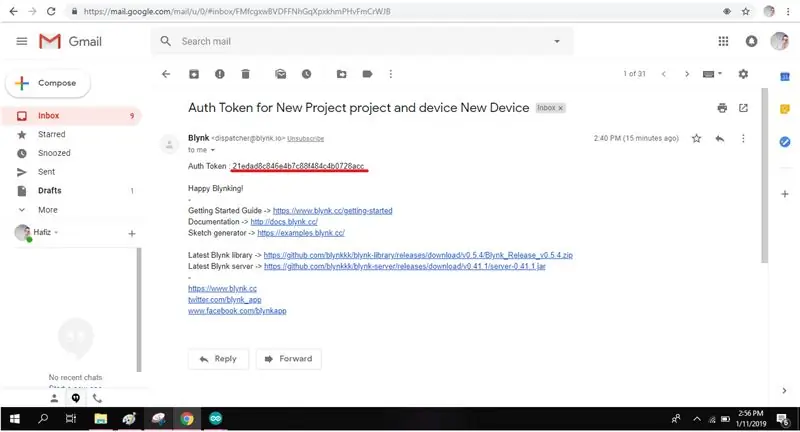Click the Gmail logo
800x432 pixels.
(70, 41)
